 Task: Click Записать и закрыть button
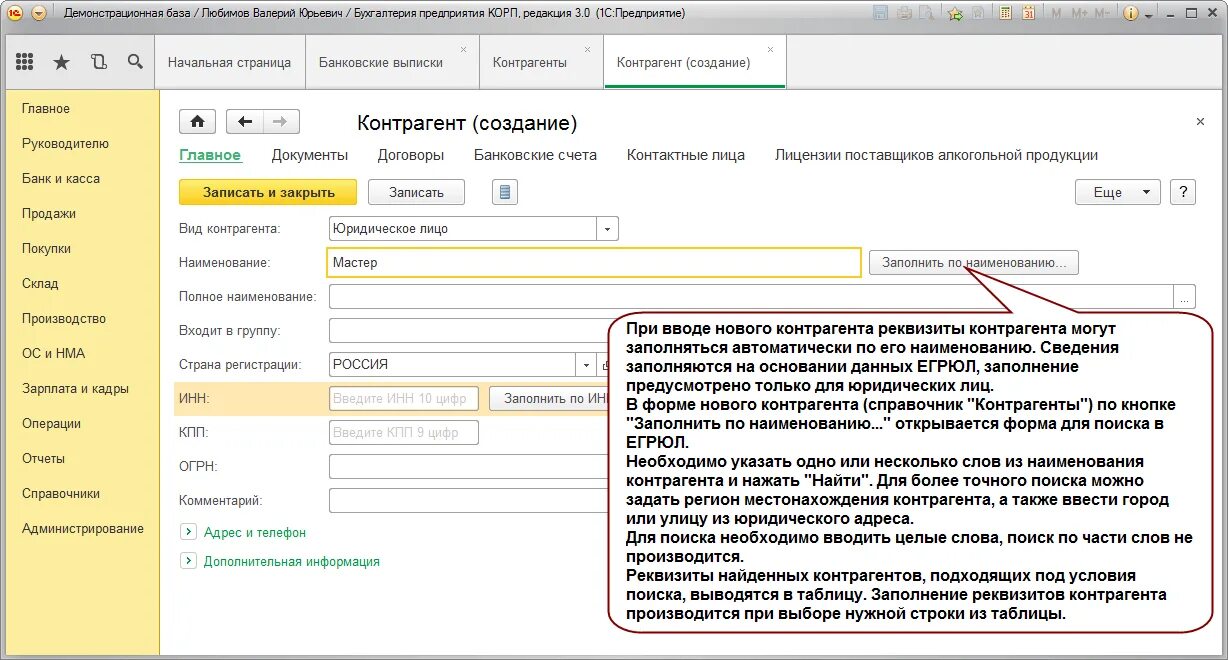click(269, 192)
